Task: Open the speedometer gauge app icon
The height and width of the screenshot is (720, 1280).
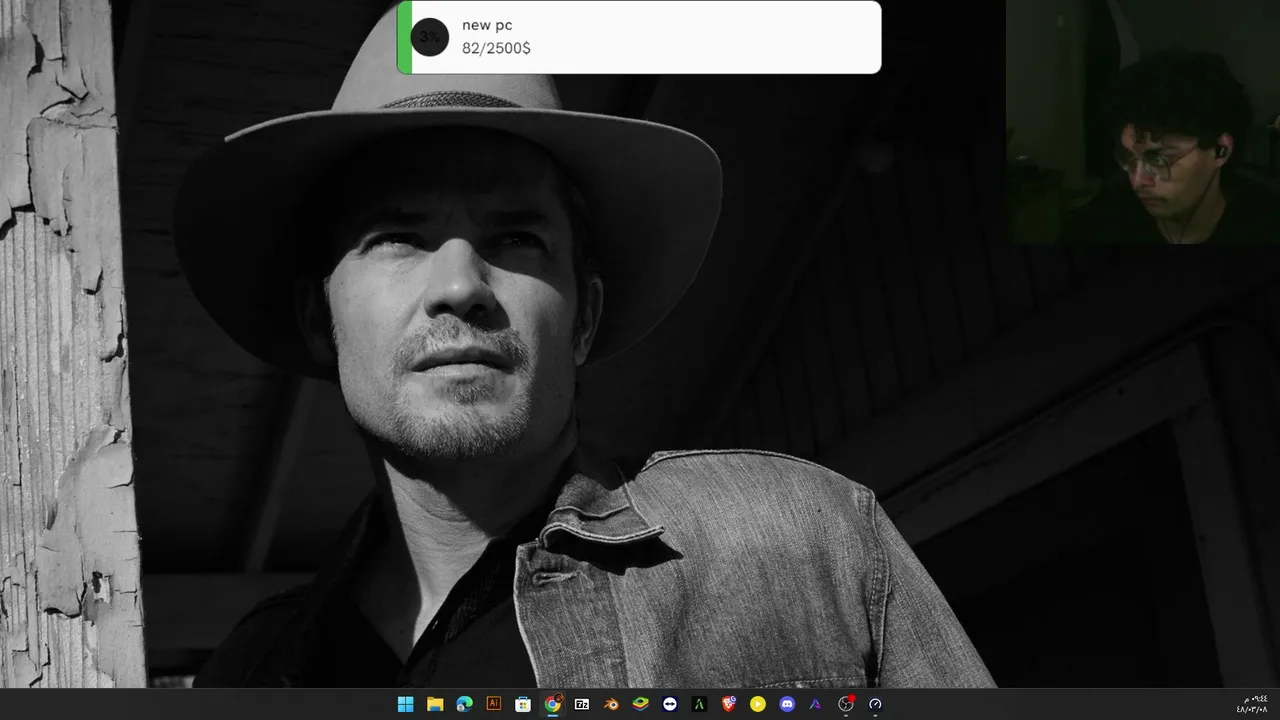Action: pos(875,704)
